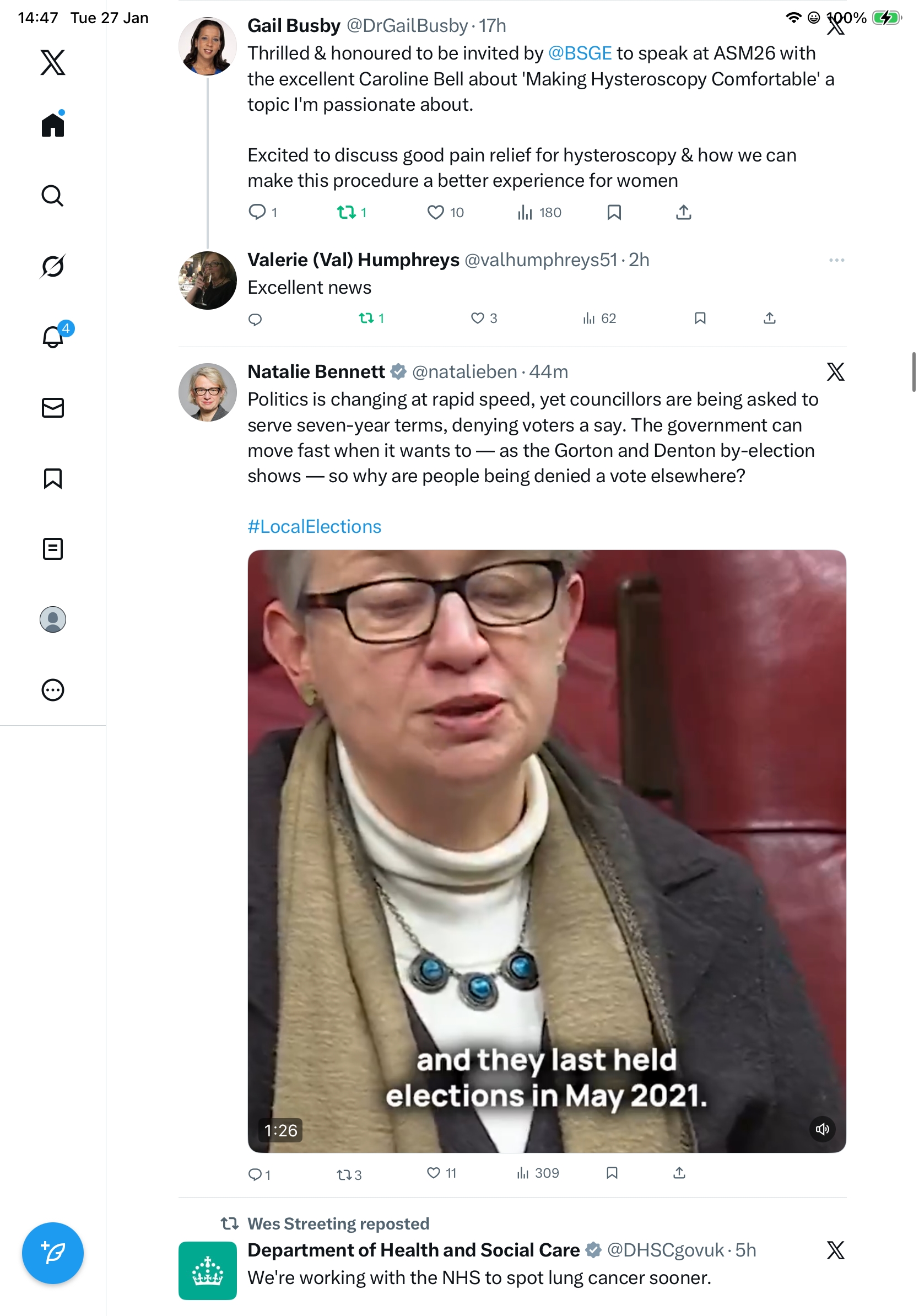
Task: Open repost menu on Natalie Bennett's post
Action: (x=344, y=1174)
